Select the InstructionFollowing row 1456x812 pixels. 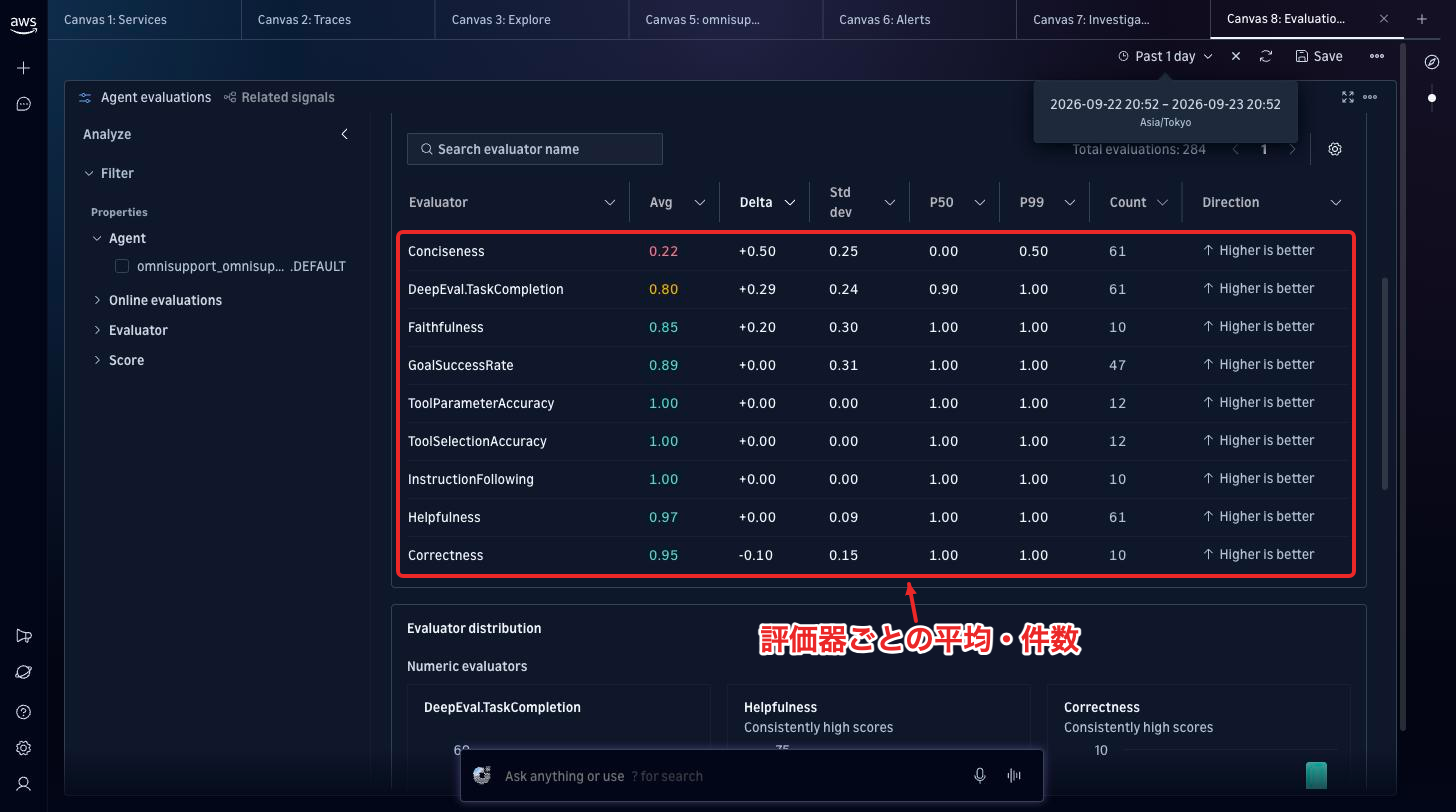[876, 479]
